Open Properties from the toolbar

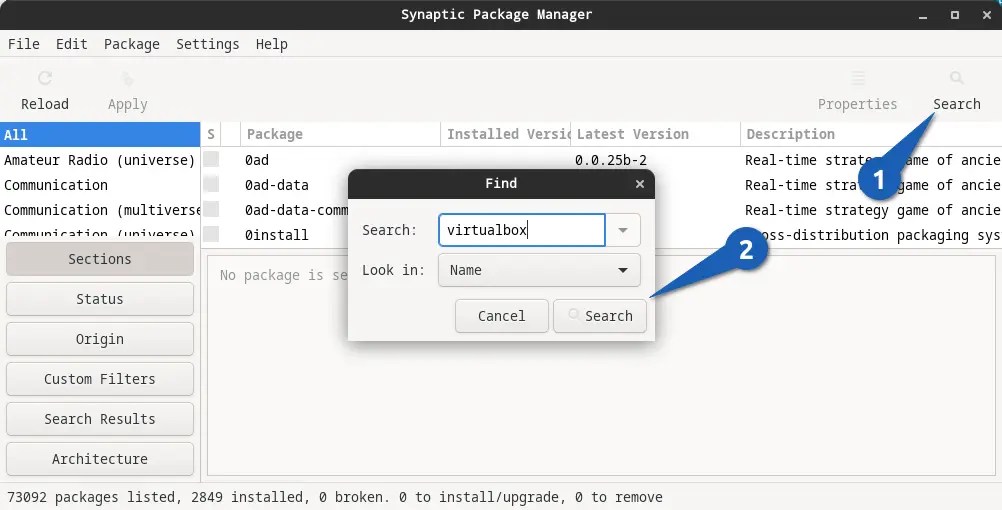click(858, 91)
